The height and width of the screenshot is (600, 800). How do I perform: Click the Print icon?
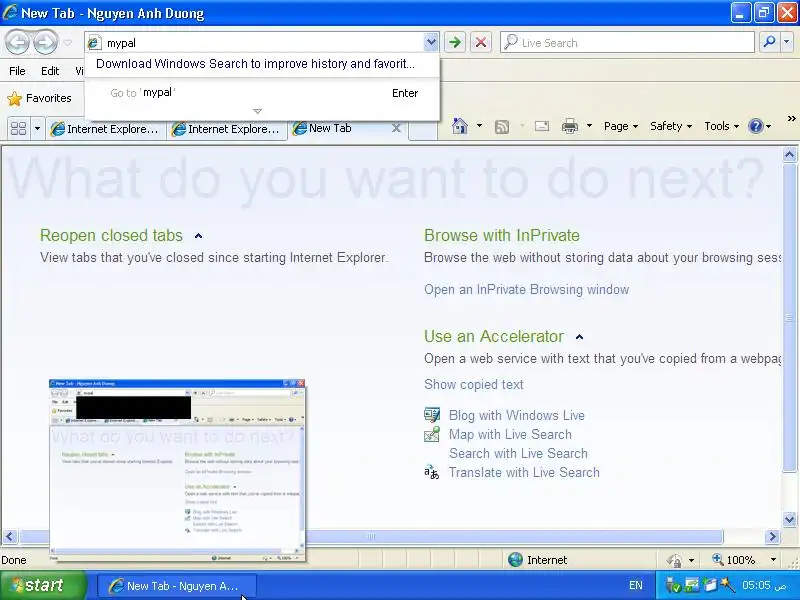tap(569, 126)
